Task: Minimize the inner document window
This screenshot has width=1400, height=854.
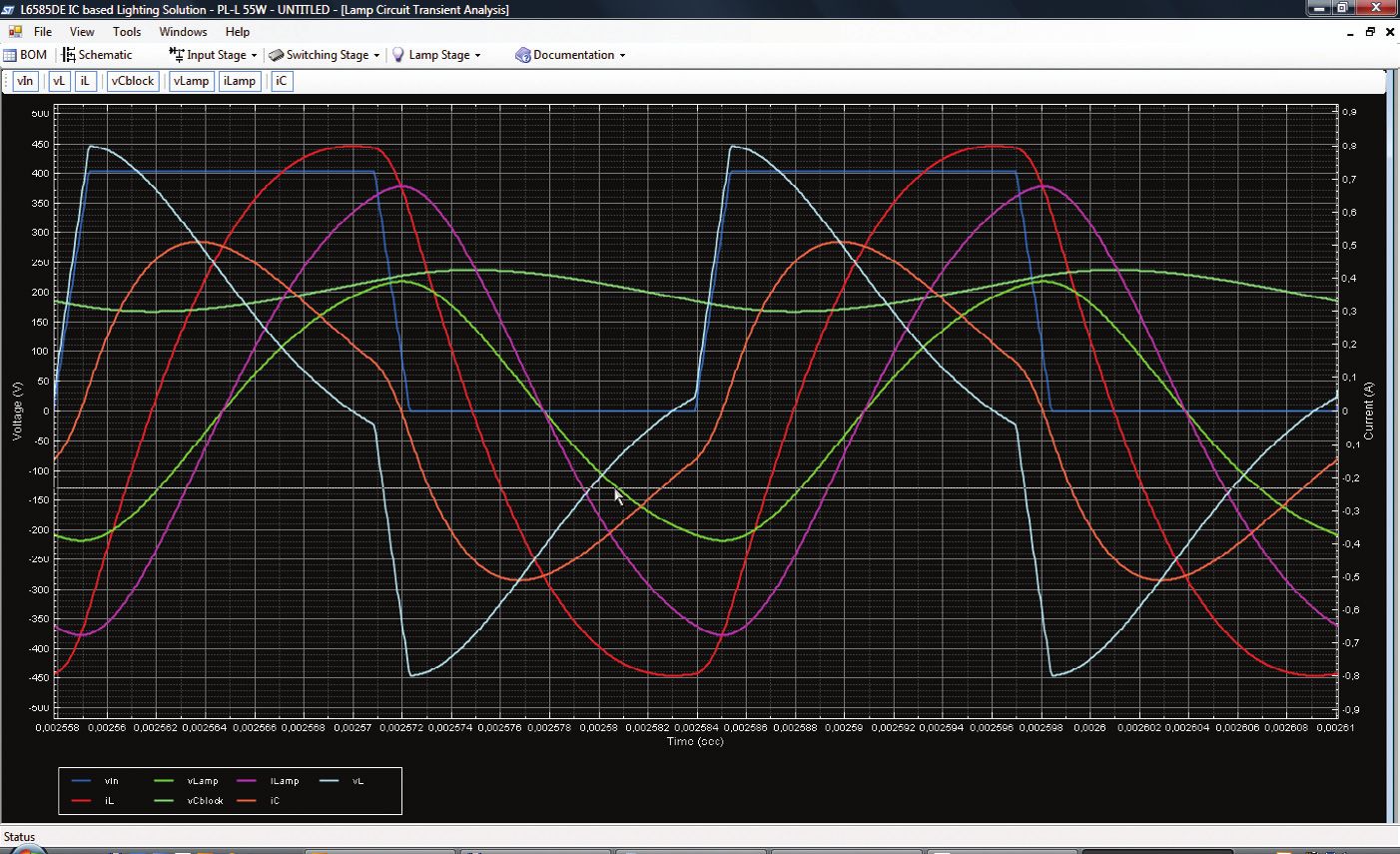Action: 1350,32
